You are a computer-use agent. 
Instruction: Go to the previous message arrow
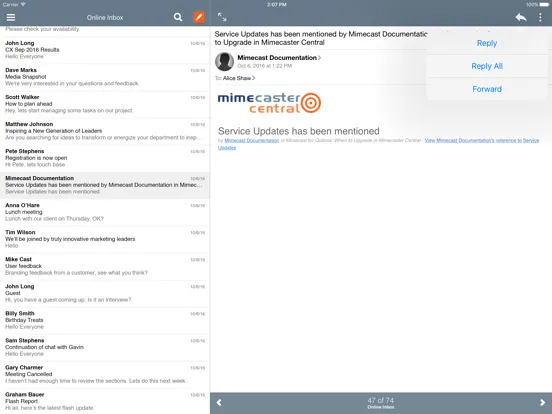click(x=219, y=402)
